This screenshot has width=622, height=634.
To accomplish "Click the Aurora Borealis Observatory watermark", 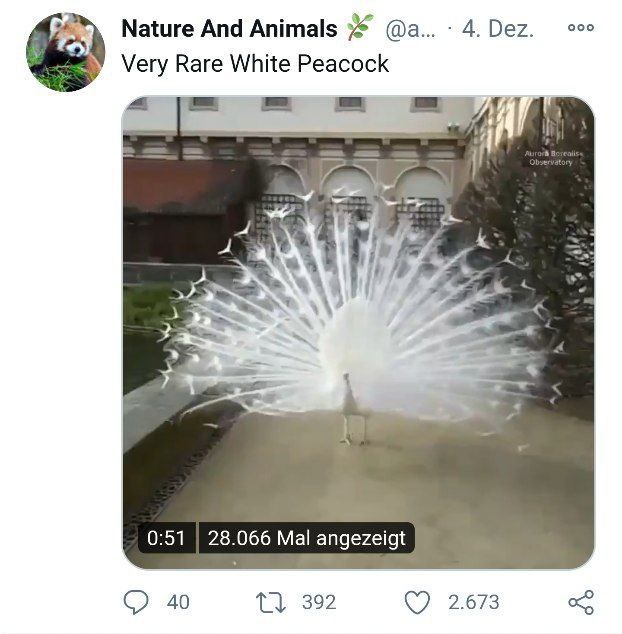I will [x=554, y=158].
